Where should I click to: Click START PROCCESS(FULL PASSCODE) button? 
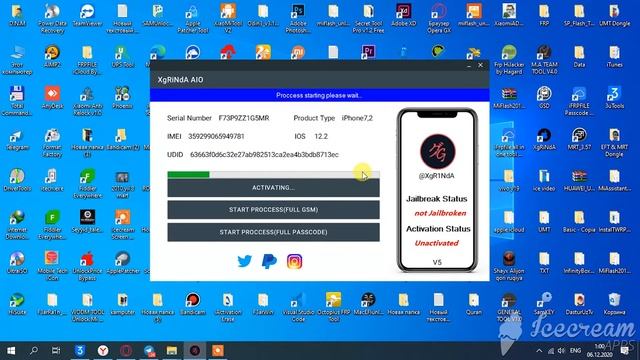click(273, 232)
